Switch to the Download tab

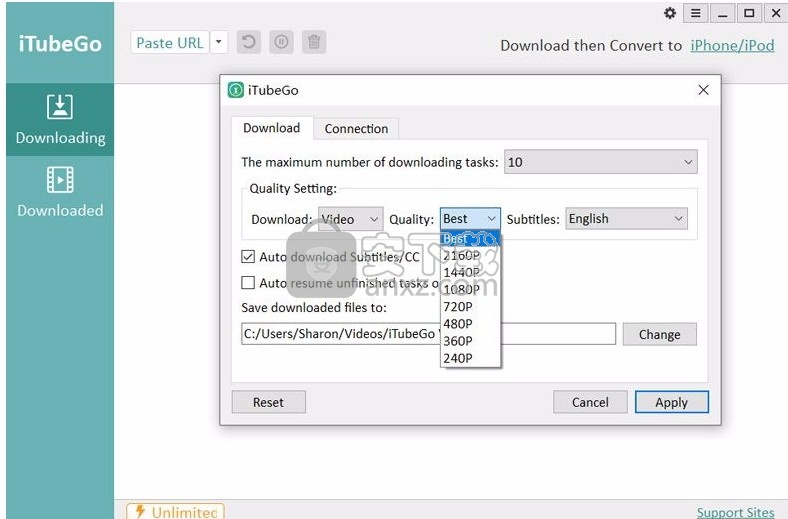click(272, 128)
